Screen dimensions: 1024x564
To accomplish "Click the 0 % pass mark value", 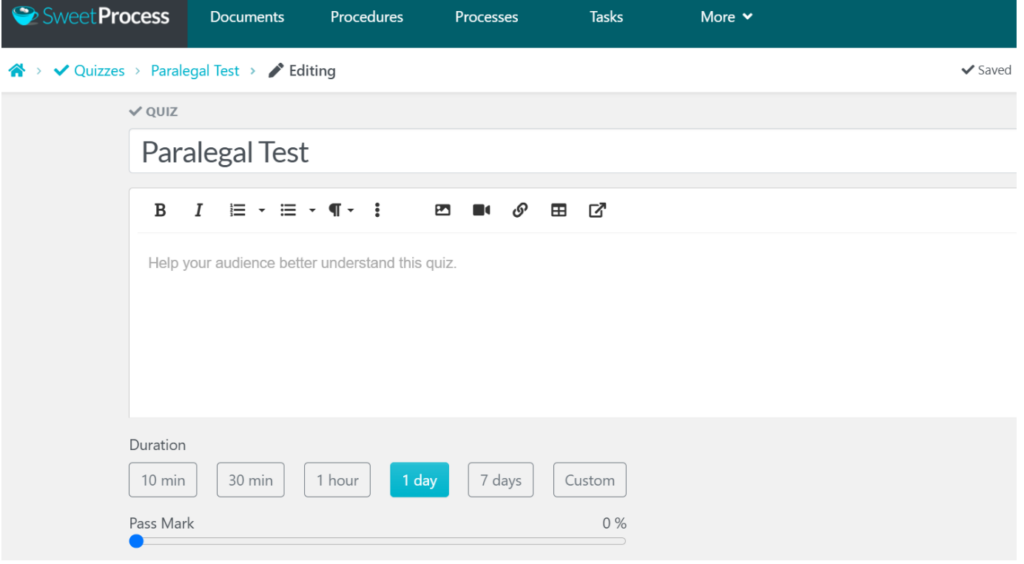I will coord(614,523).
